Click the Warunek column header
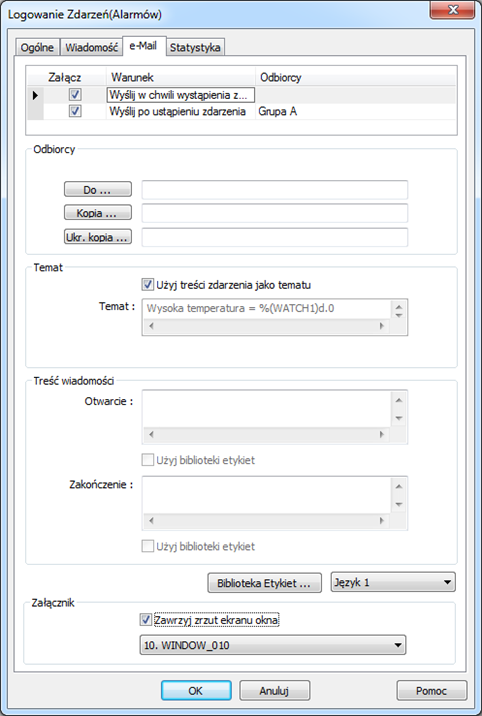482x716 pixels. click(181, 77)
